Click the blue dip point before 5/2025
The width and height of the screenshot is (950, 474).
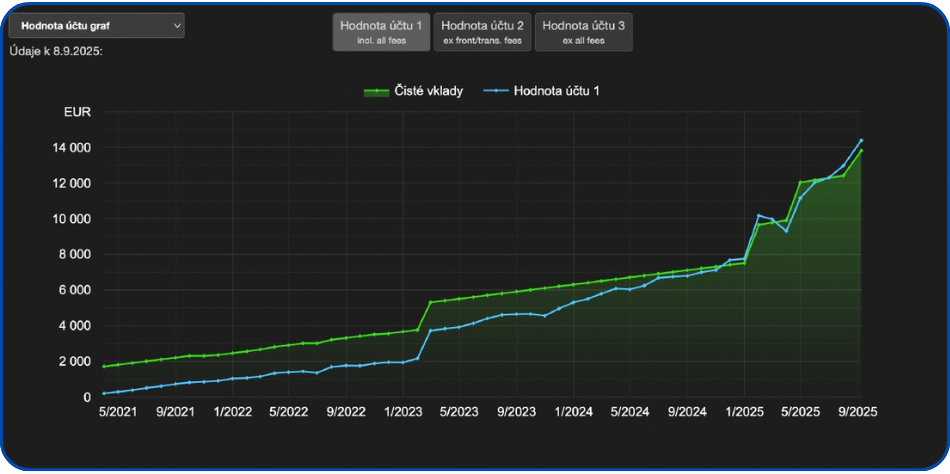pos(787,231)
